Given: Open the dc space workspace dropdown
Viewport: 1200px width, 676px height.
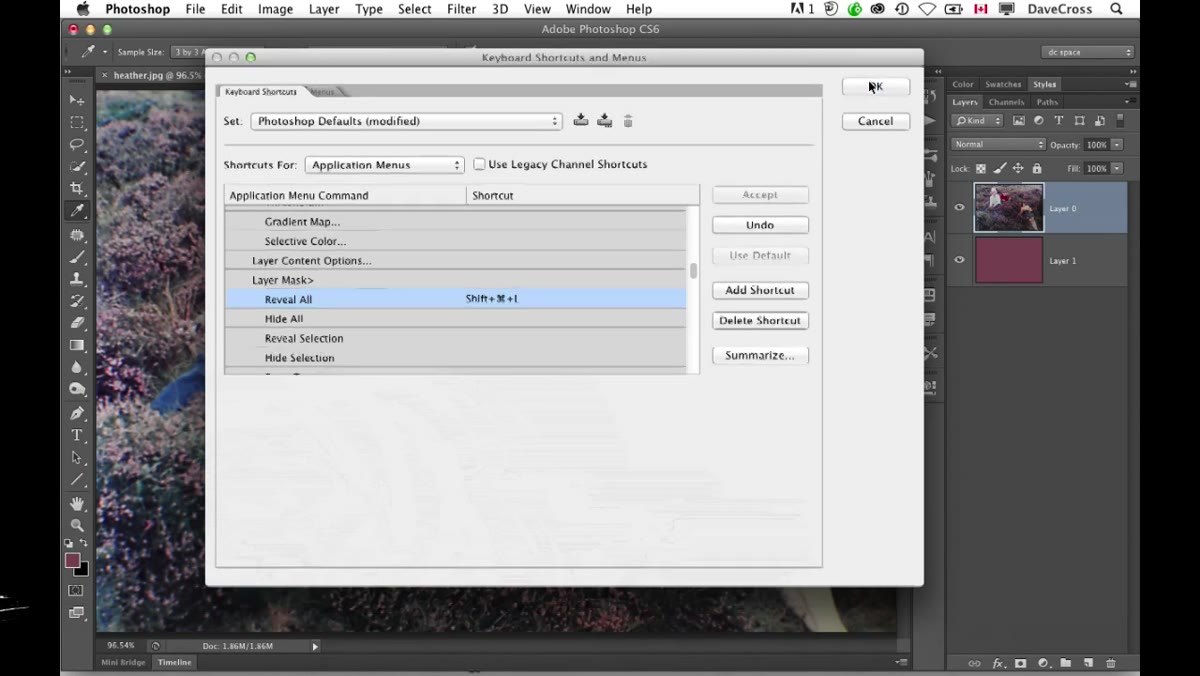Looking at the screenshot, I should coord(1087,52).
